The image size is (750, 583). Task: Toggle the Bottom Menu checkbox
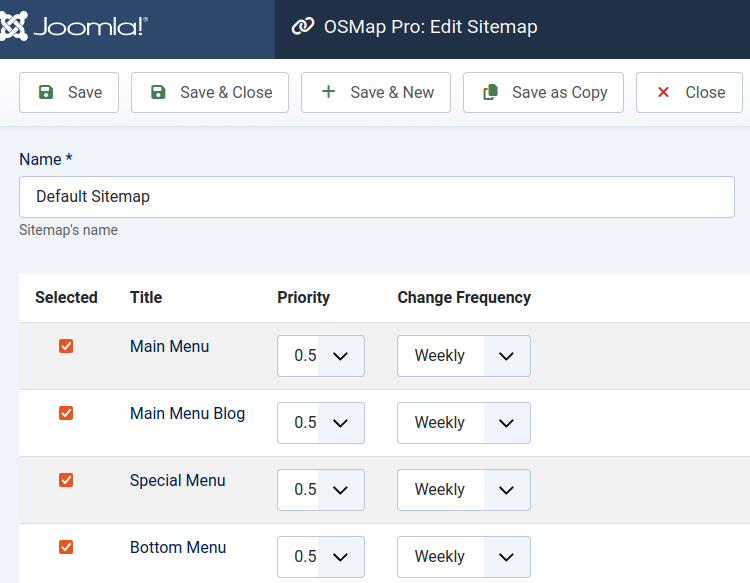coord(66,547)
